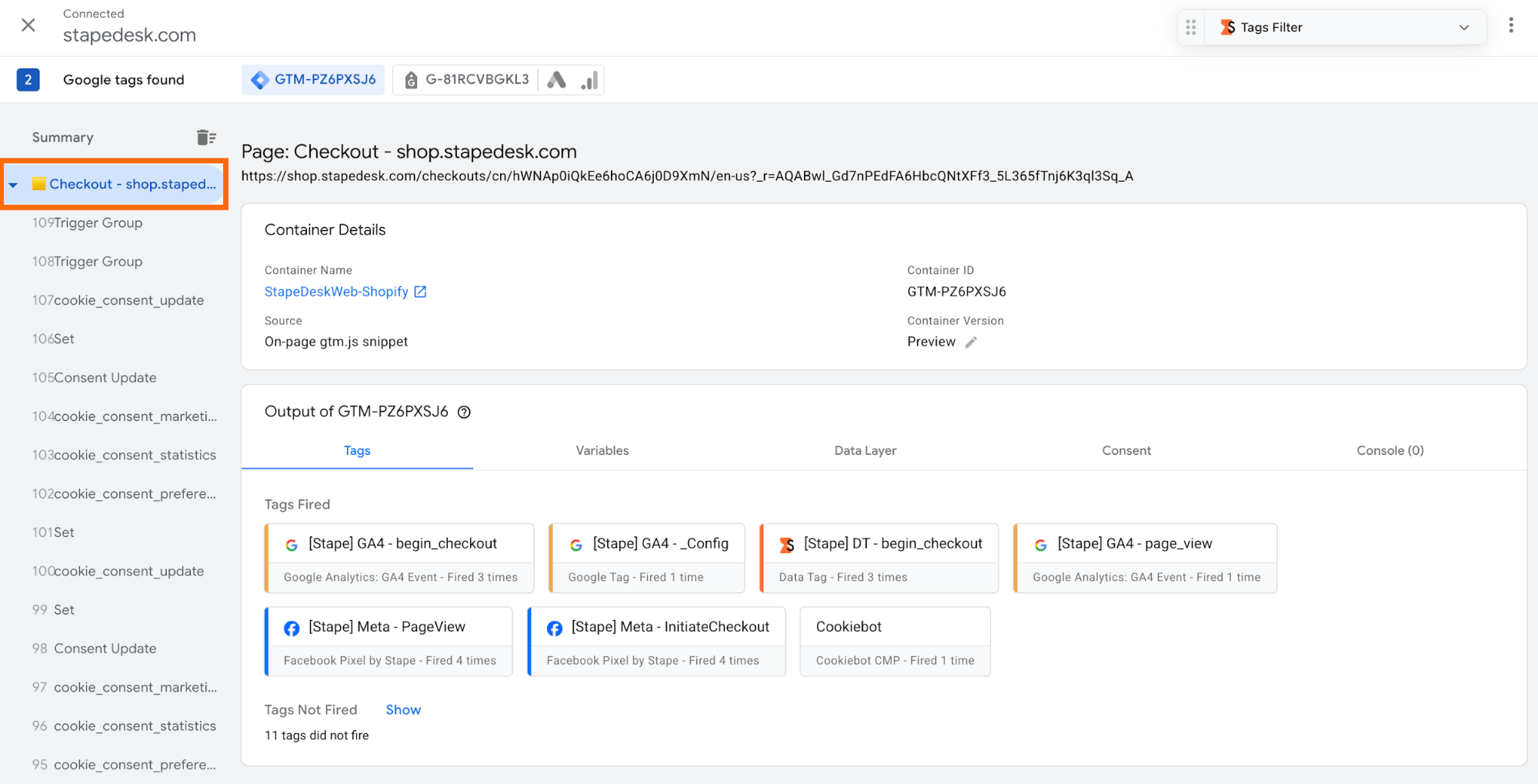
Task: Open the StapeDeskWeb-Shopify container link
Action: pos(336,292)
